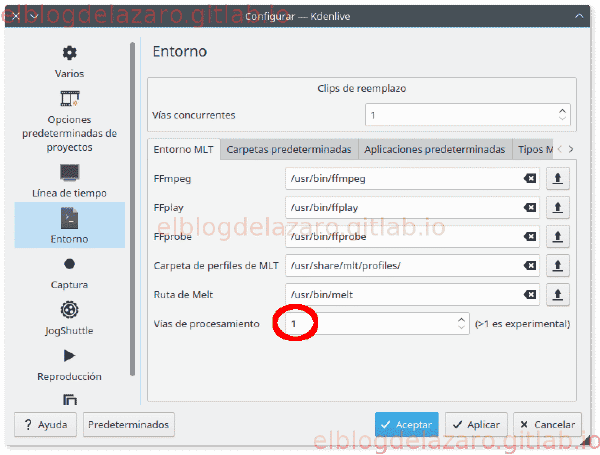The width and height of the screenshot is (600, 455).
Task: Increase Vías de procesamiento value
Action: [461, 320]
